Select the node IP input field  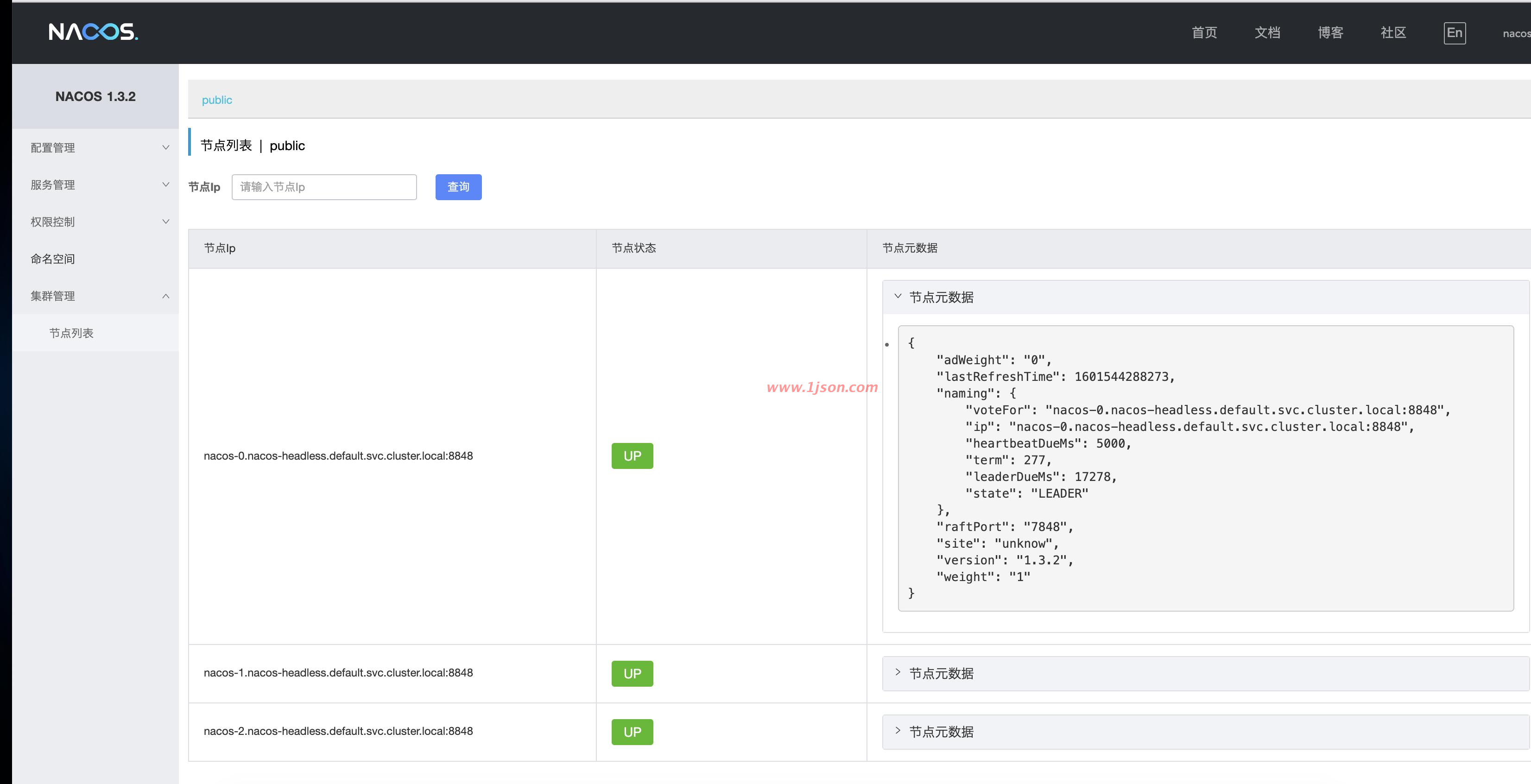323,187
